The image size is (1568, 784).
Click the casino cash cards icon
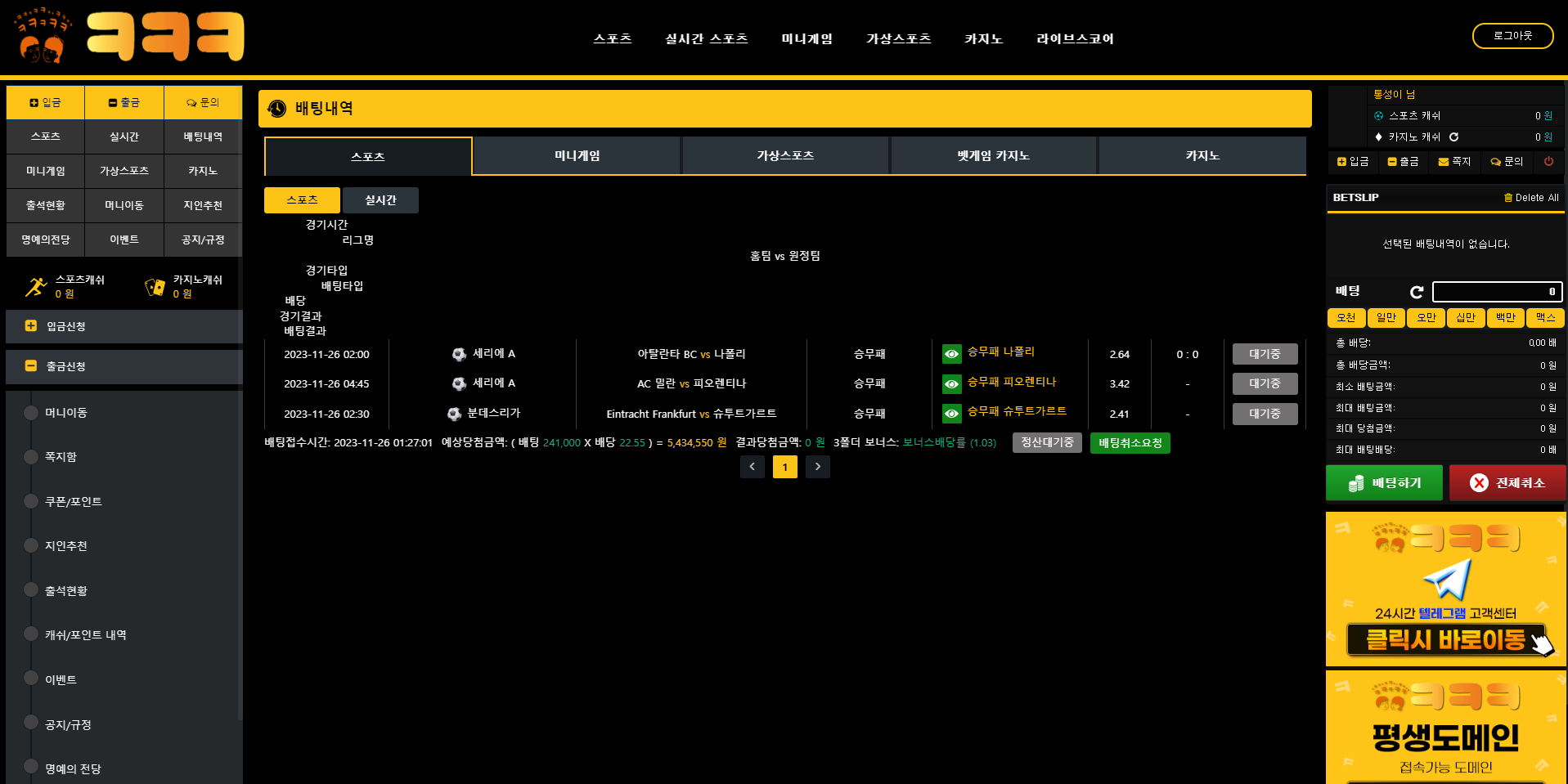point(155,287)
